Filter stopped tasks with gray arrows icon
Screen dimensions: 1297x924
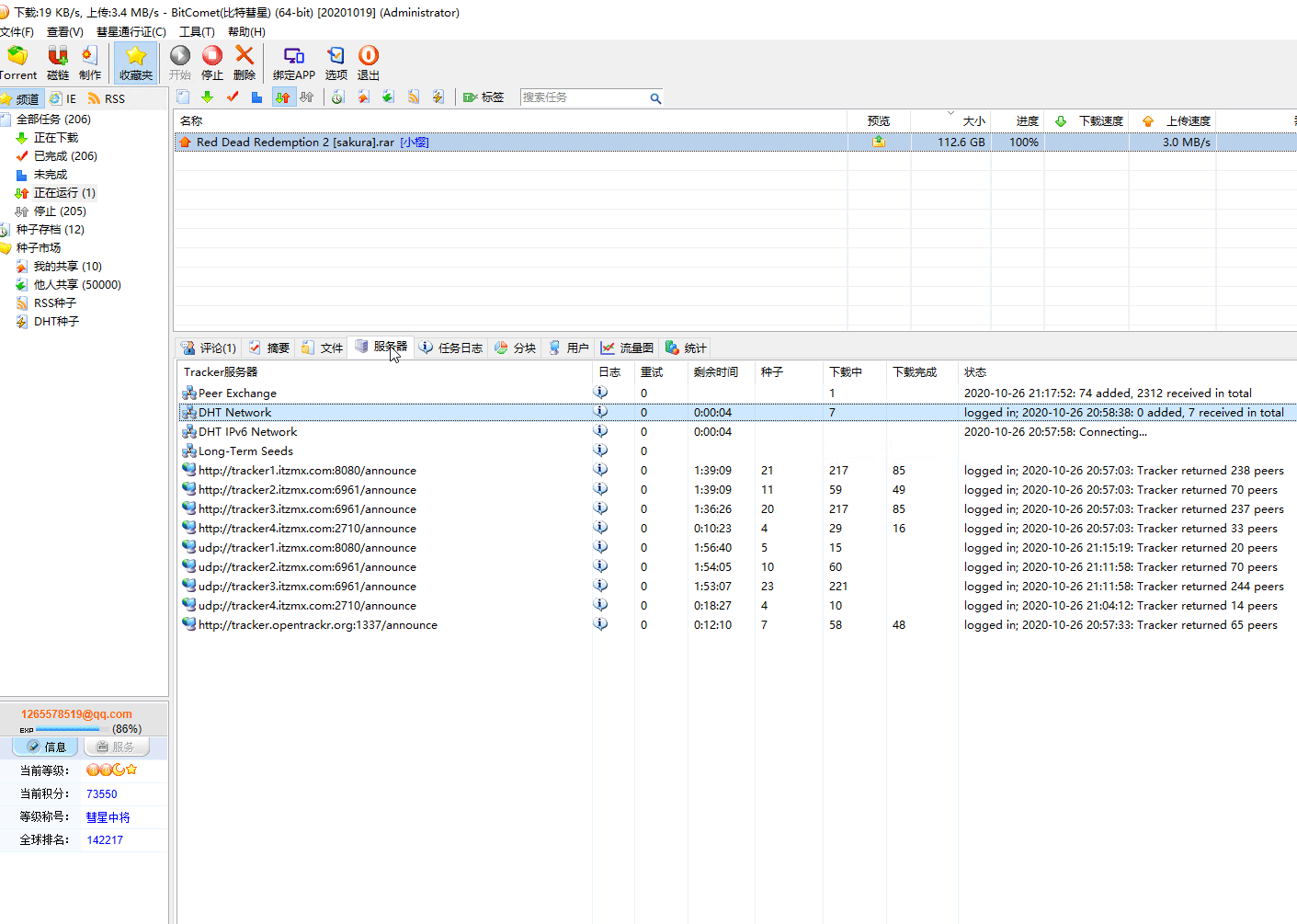pyautogui.click(x=307, y=97)
